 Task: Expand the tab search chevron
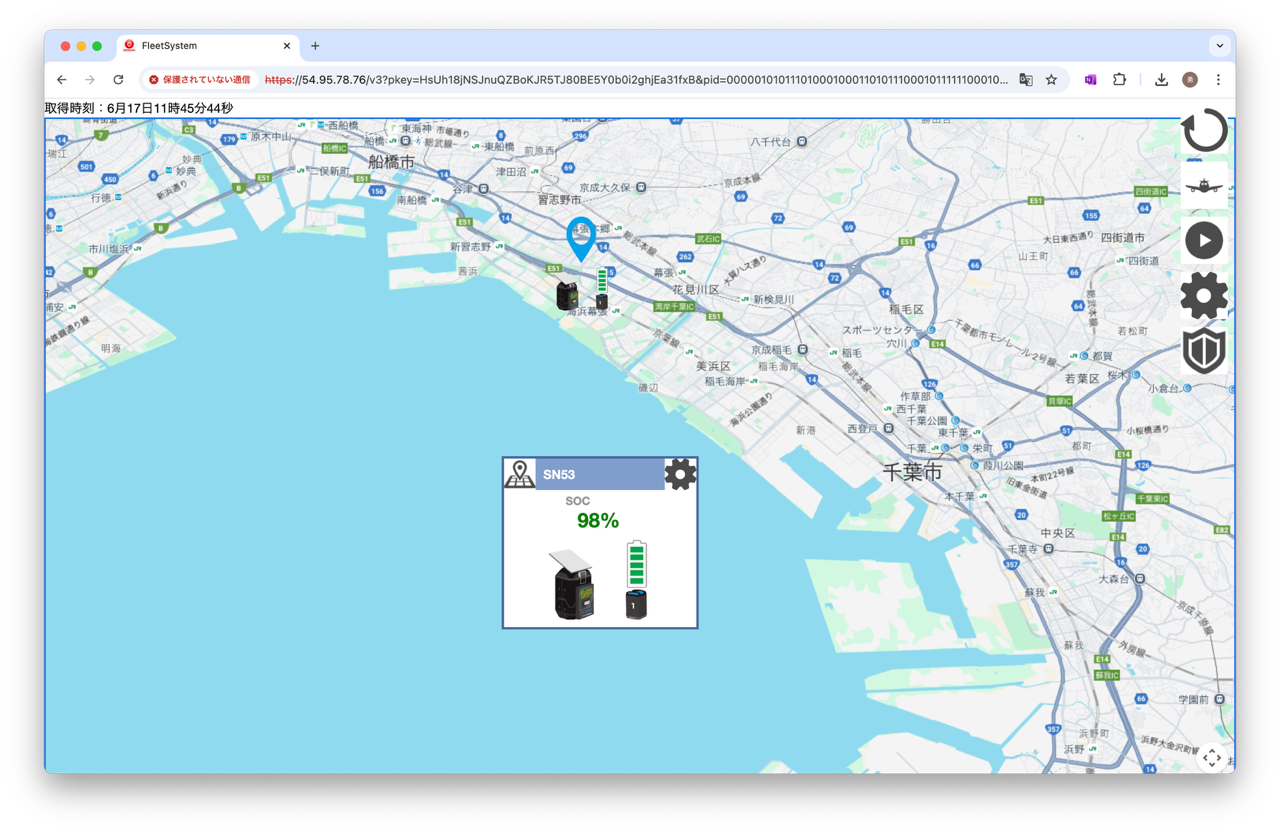coord(1219,46)
